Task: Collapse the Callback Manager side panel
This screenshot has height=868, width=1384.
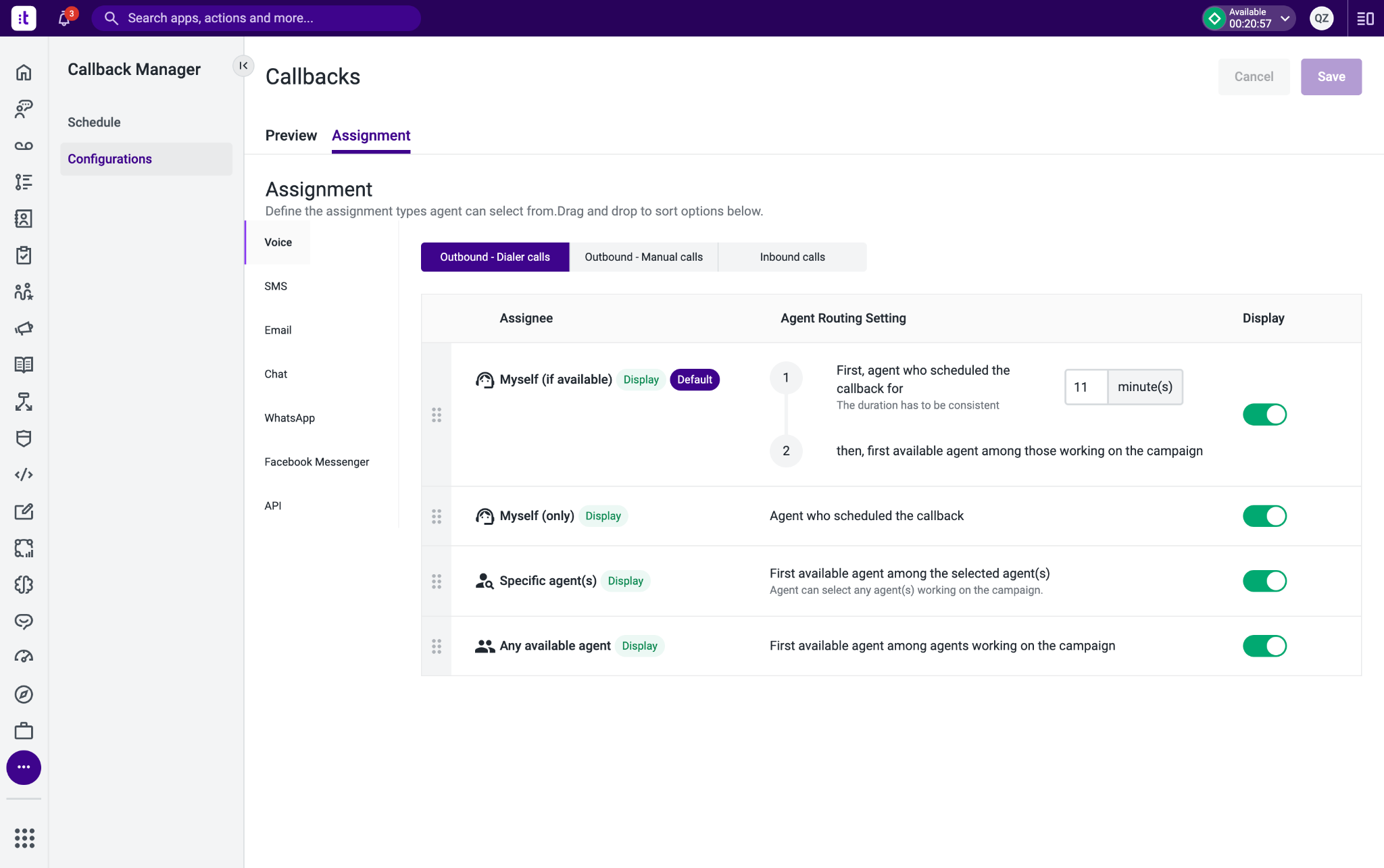Action: pos(243,66)
